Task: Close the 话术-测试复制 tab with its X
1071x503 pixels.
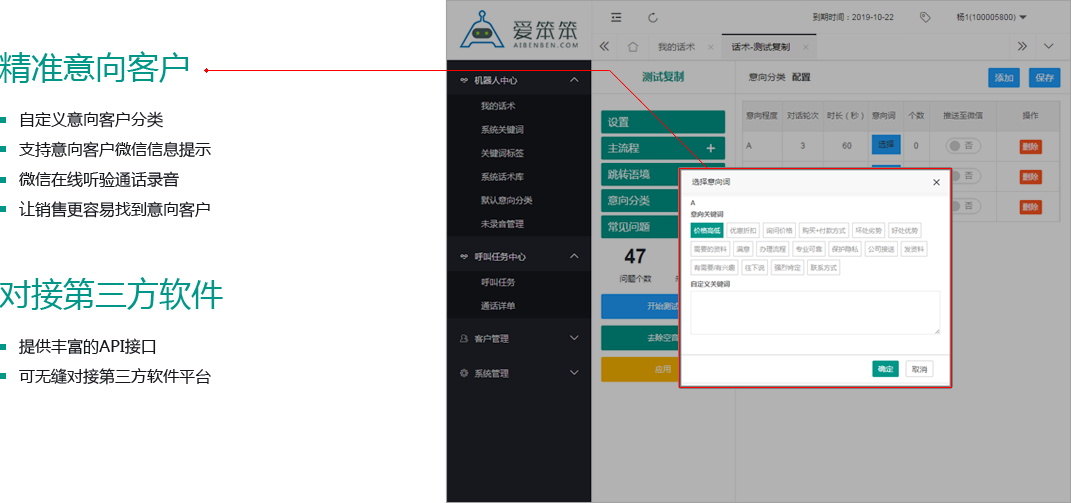Action: [805, 47]
